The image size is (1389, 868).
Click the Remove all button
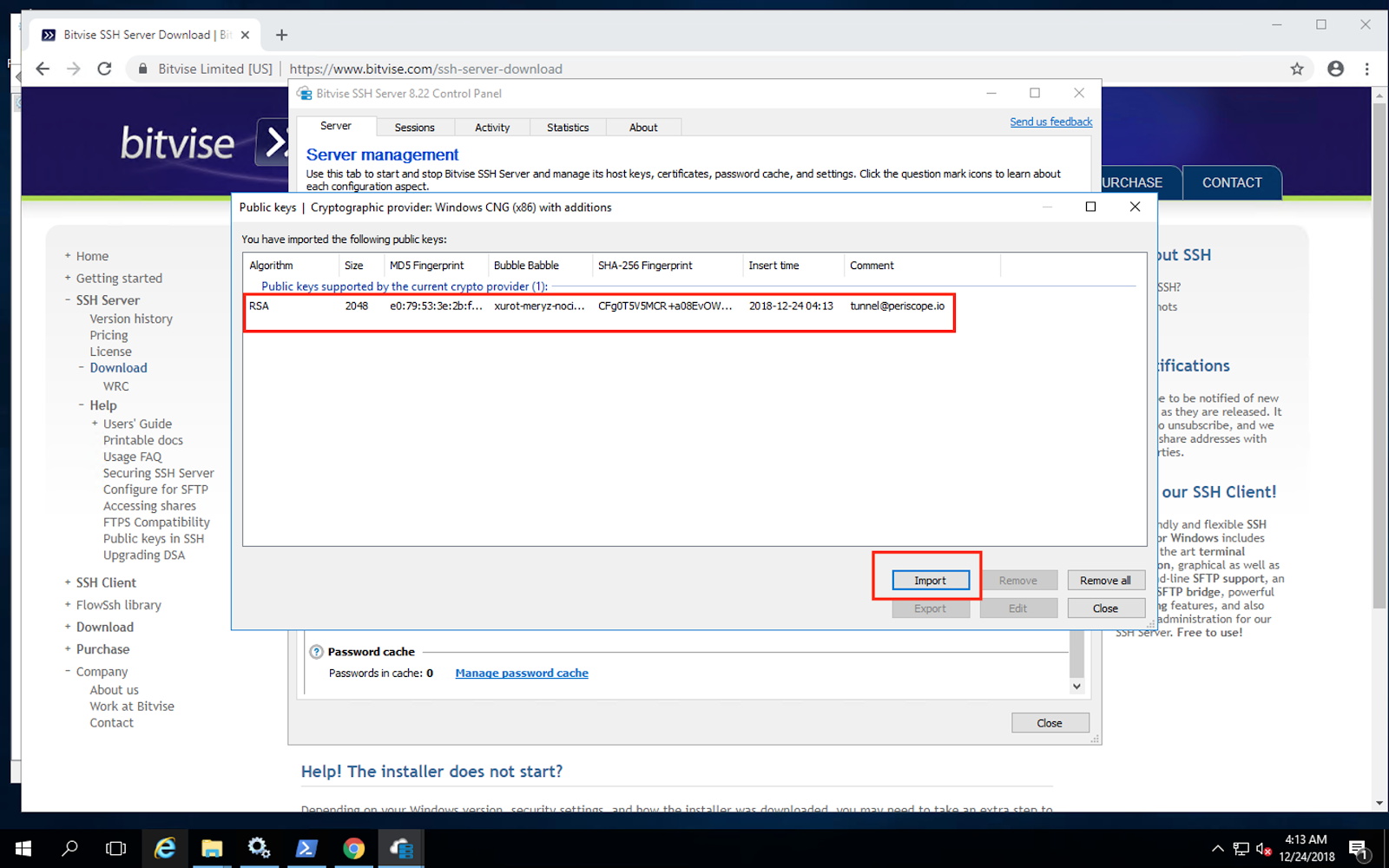1105,581
